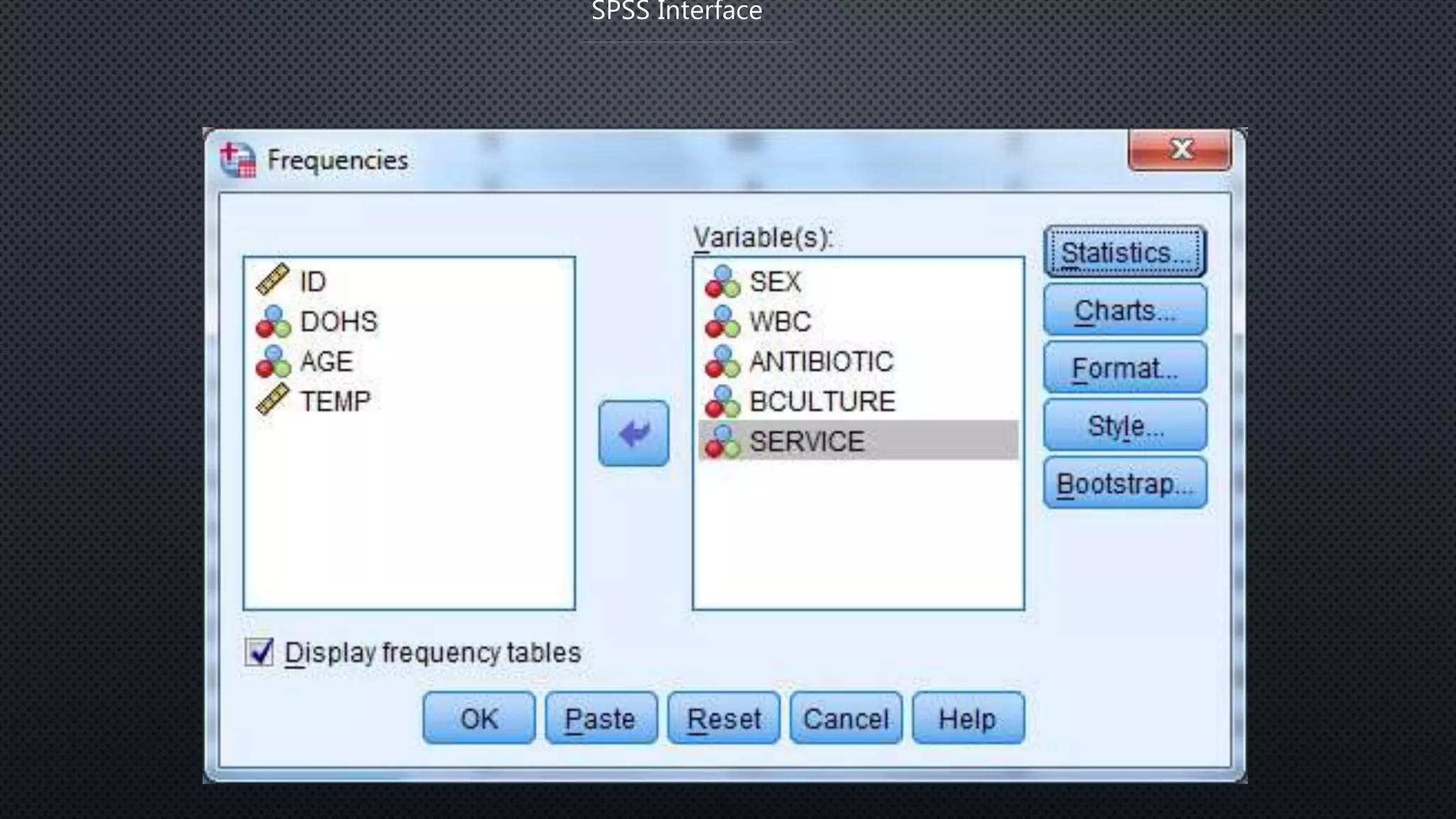Click the nominal icon beside WBC
The height and width of the screenshot is (819, 1456).
pos(723,321)
